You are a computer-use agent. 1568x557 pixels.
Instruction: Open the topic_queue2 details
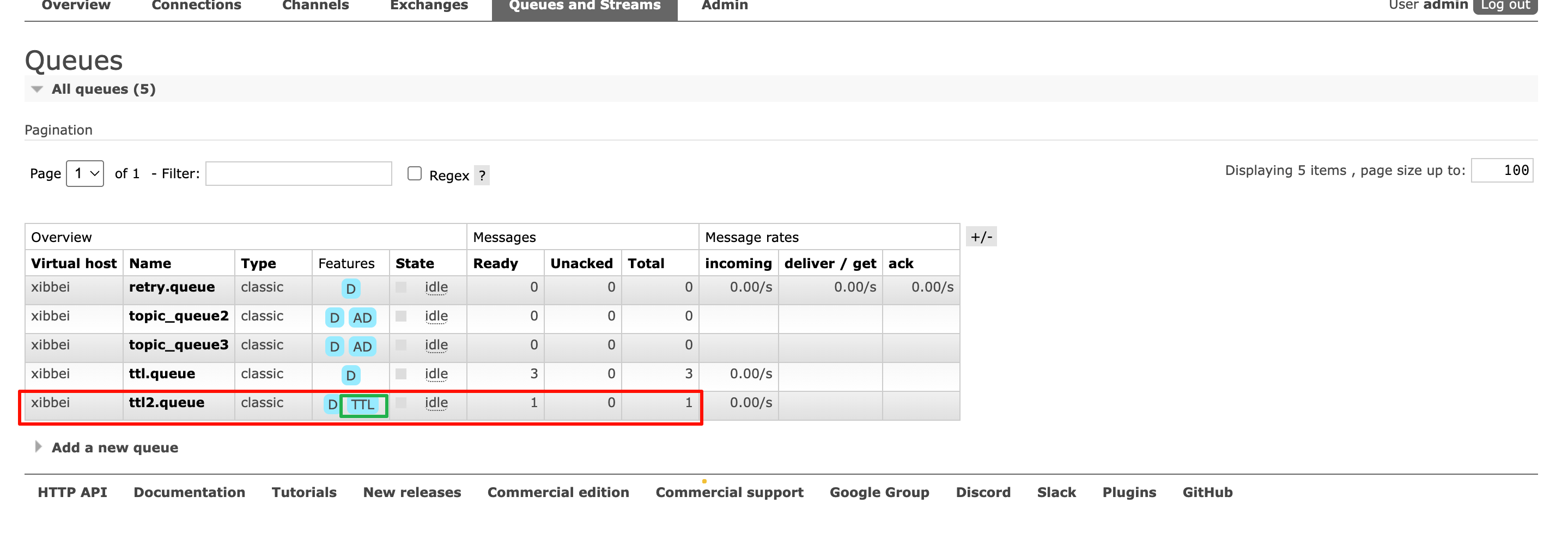[x=178, y=316]
